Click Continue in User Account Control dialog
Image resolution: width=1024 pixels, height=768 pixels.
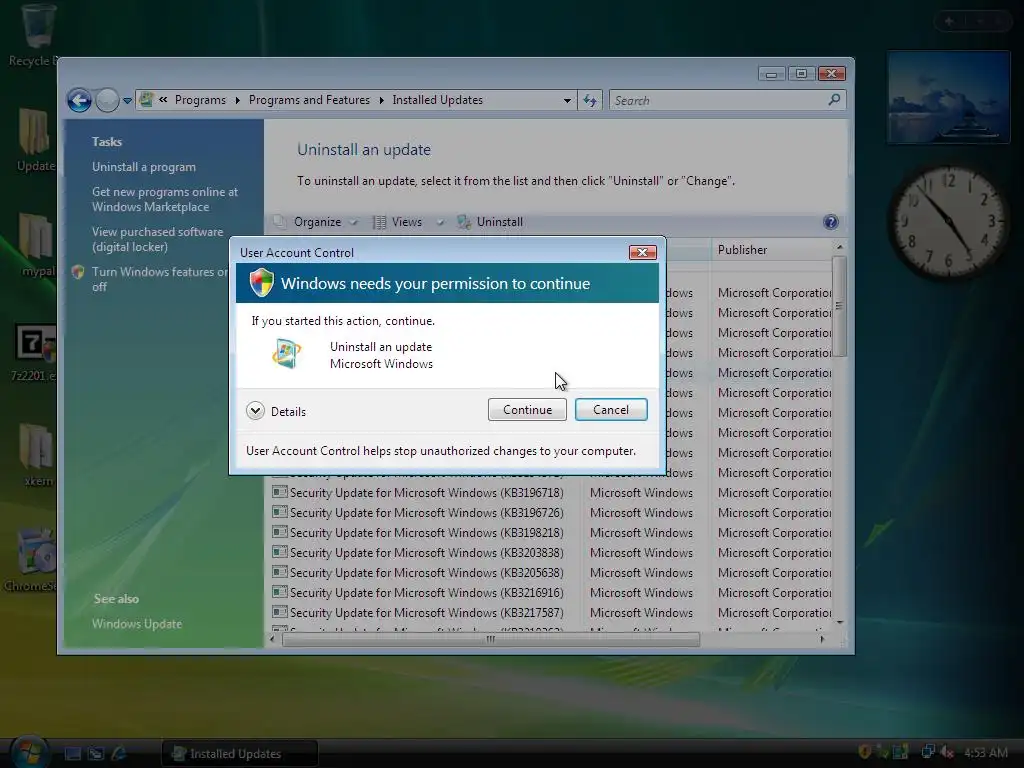coord(527,409)
